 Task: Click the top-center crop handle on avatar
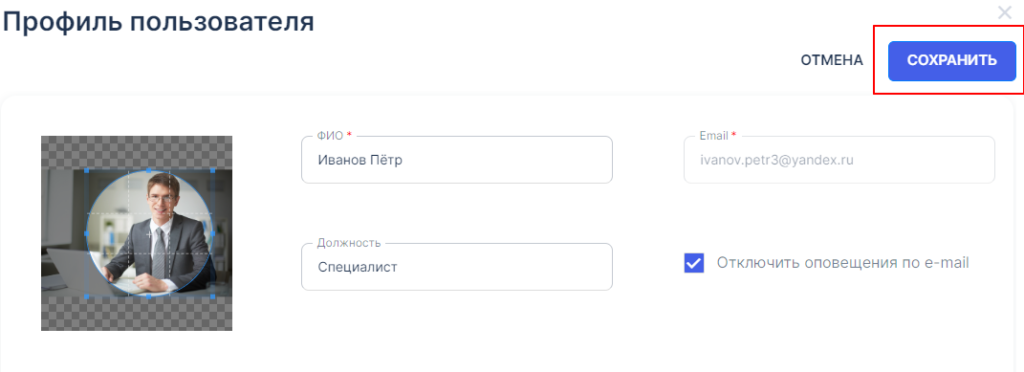click(149, 170)
